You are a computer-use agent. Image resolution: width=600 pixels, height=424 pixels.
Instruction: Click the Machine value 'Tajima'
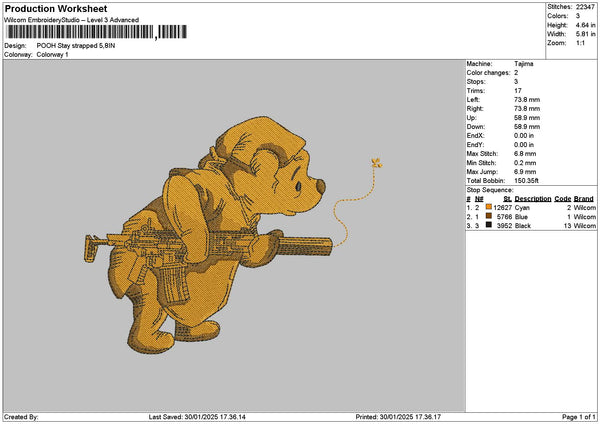[x=523, y=64]
